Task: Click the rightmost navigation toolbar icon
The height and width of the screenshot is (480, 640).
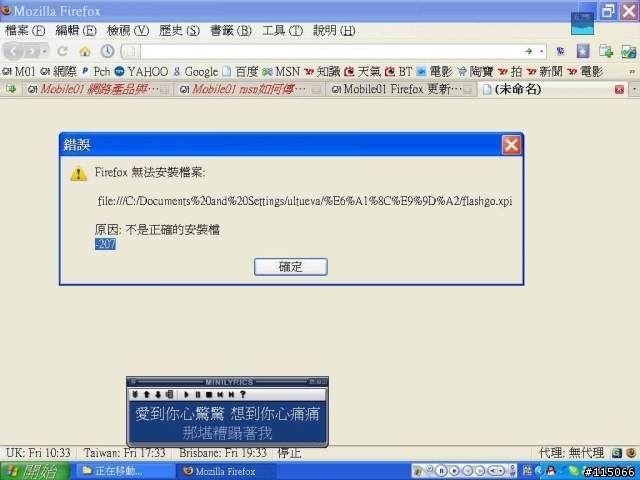Action: point(628,51)
